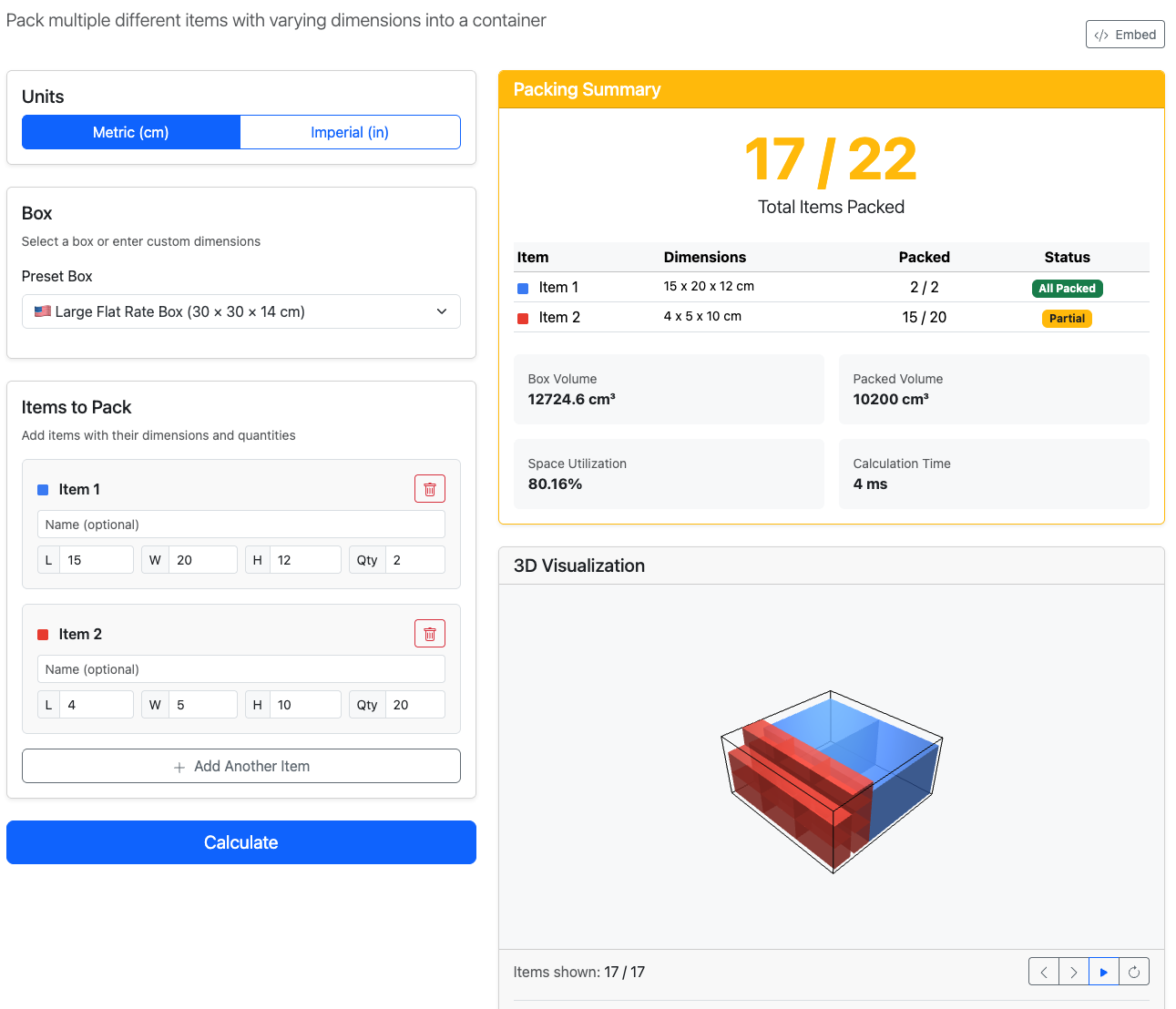Play the packing animation
The height and width of the screenshot is (1009, 1176).
[x=1104, y=972]
